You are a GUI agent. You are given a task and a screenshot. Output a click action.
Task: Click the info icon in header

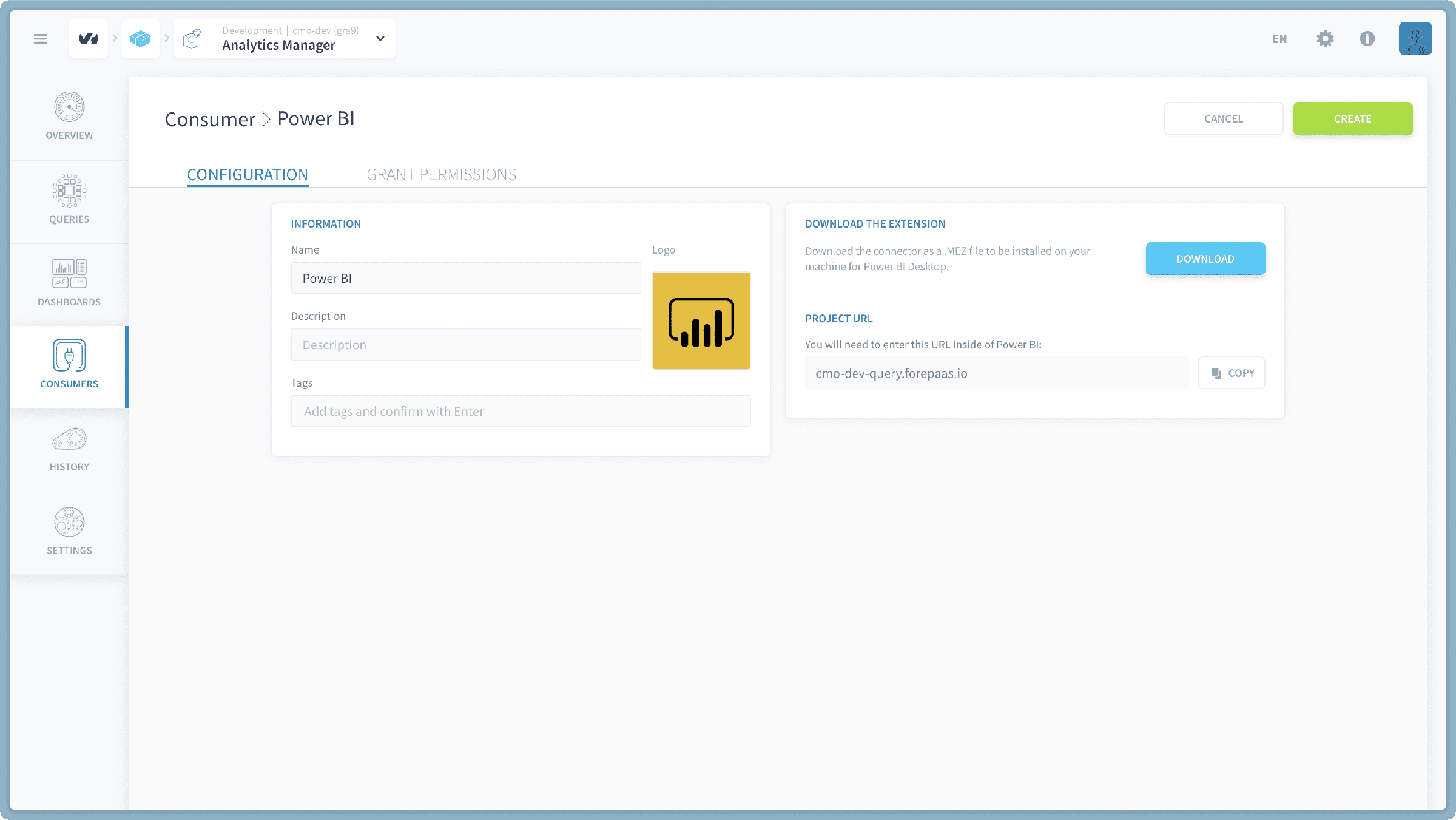click(x=1367, y=39)
